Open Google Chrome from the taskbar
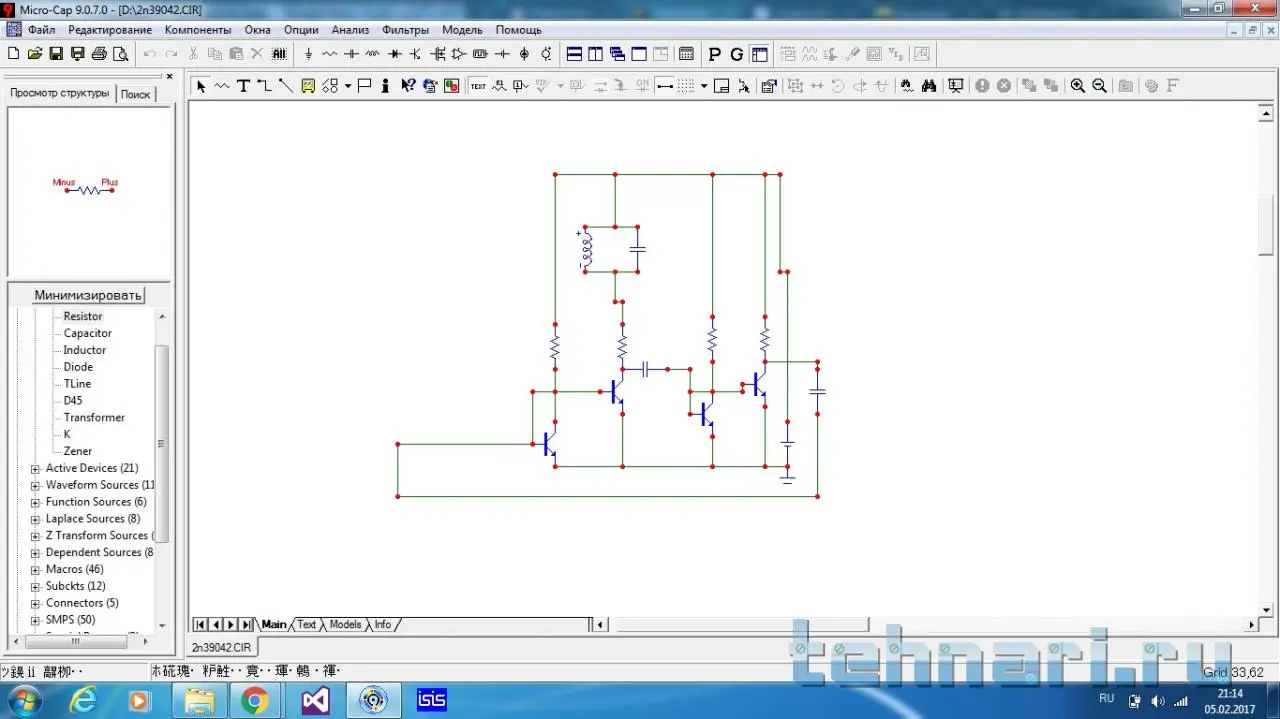This screenshot has height=719, width=1280. click(x=254, y=700)
